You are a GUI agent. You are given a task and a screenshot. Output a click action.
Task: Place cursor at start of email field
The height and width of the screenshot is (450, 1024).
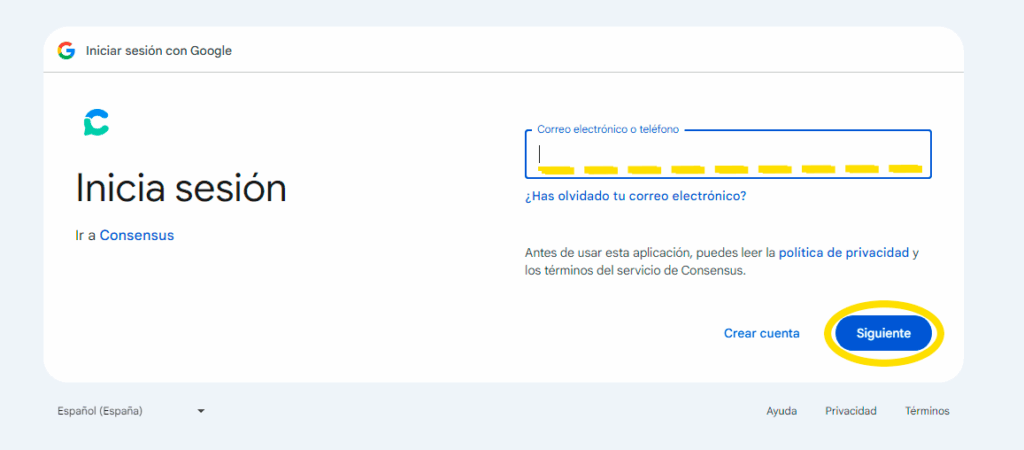(x=541, y=154)
